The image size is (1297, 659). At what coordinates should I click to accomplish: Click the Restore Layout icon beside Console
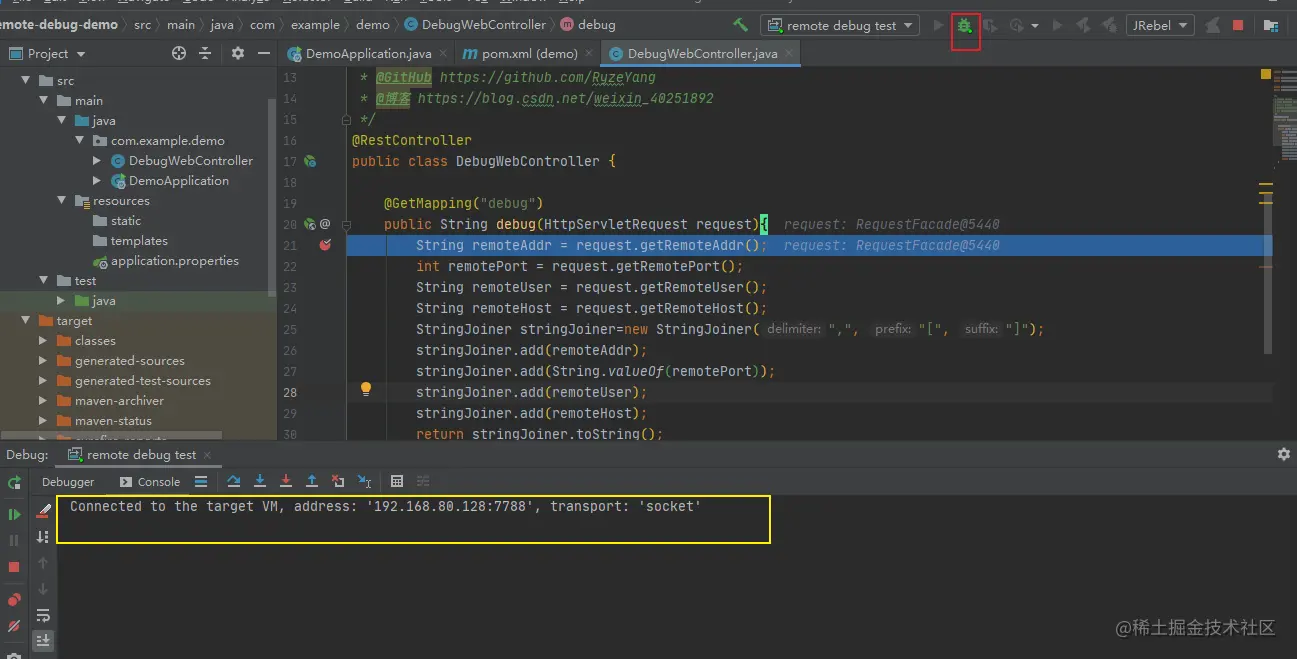click(201, 481)
